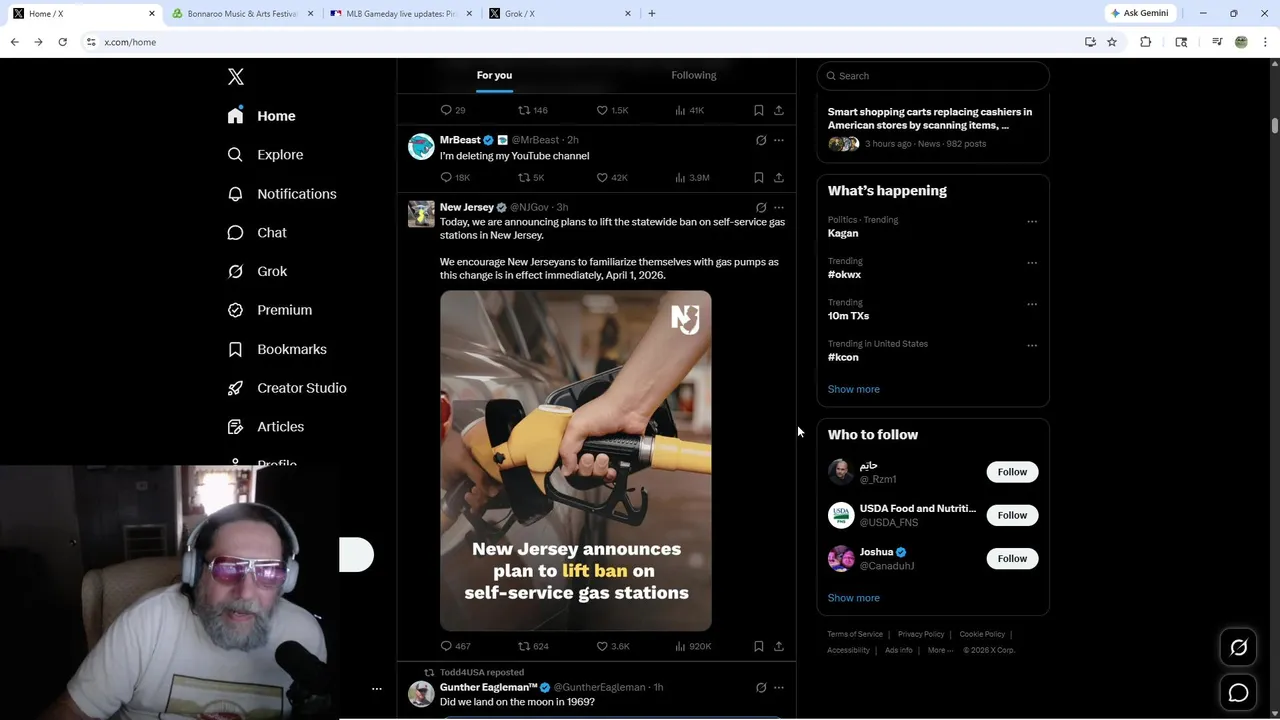Open the Terms of Service link
This screenshot has width=1280, height=720.
click(x=855, y=634)
